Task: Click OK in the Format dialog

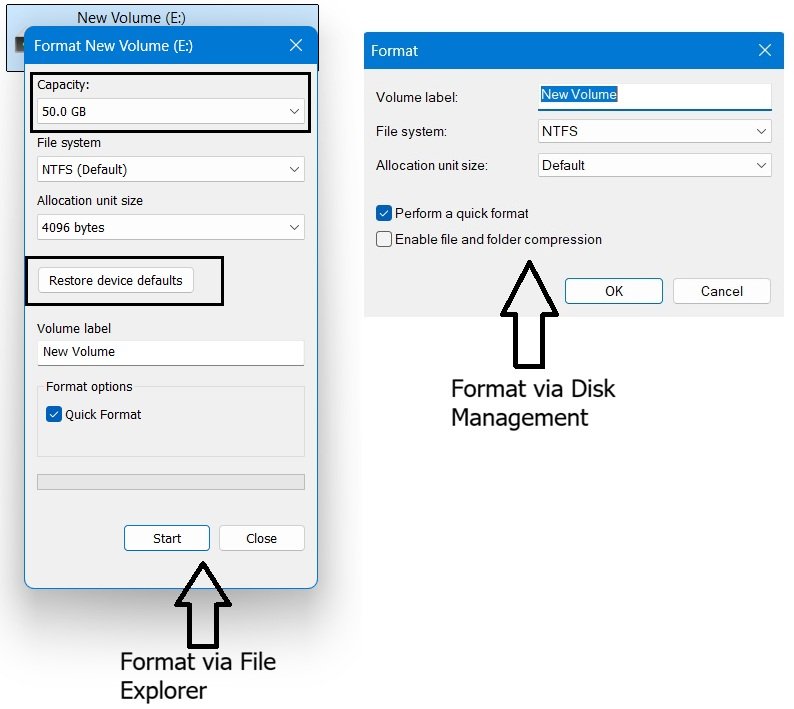Action: (x=614, y=291)
